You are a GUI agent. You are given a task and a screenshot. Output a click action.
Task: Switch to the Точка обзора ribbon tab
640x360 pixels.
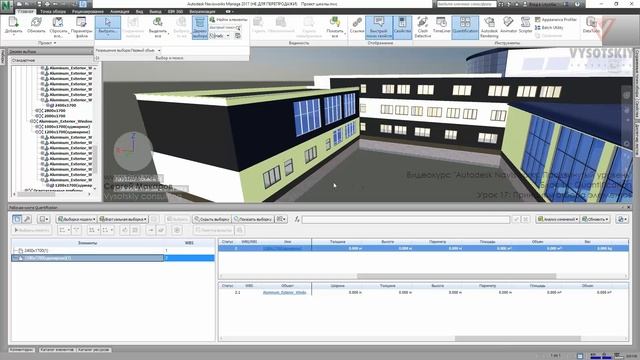click(x=53, y=11)
